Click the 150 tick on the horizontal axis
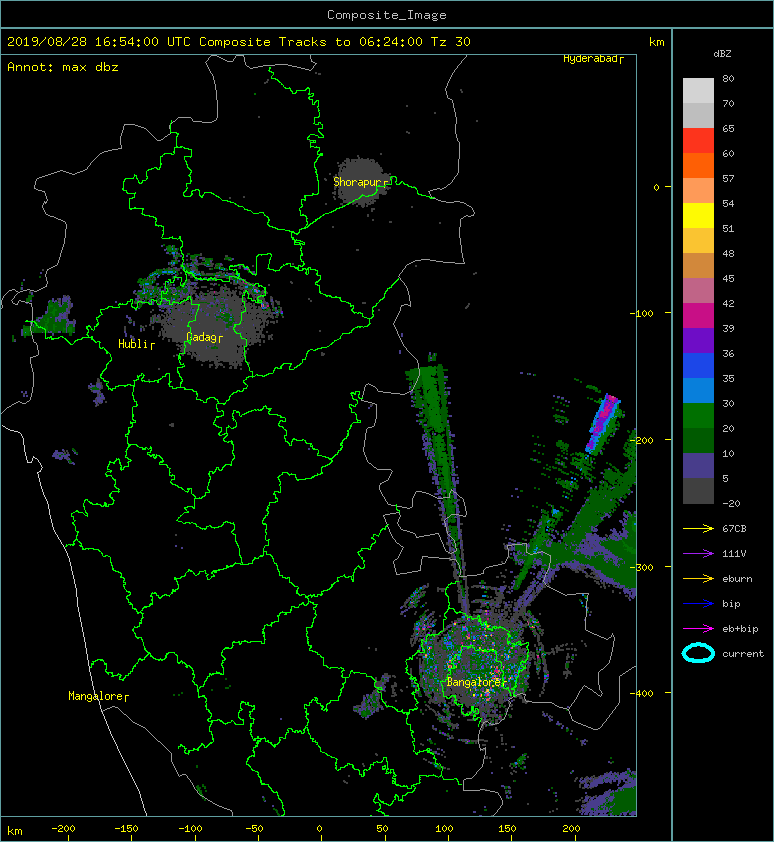Screen dimensions: 774x842 click(507, 829)
